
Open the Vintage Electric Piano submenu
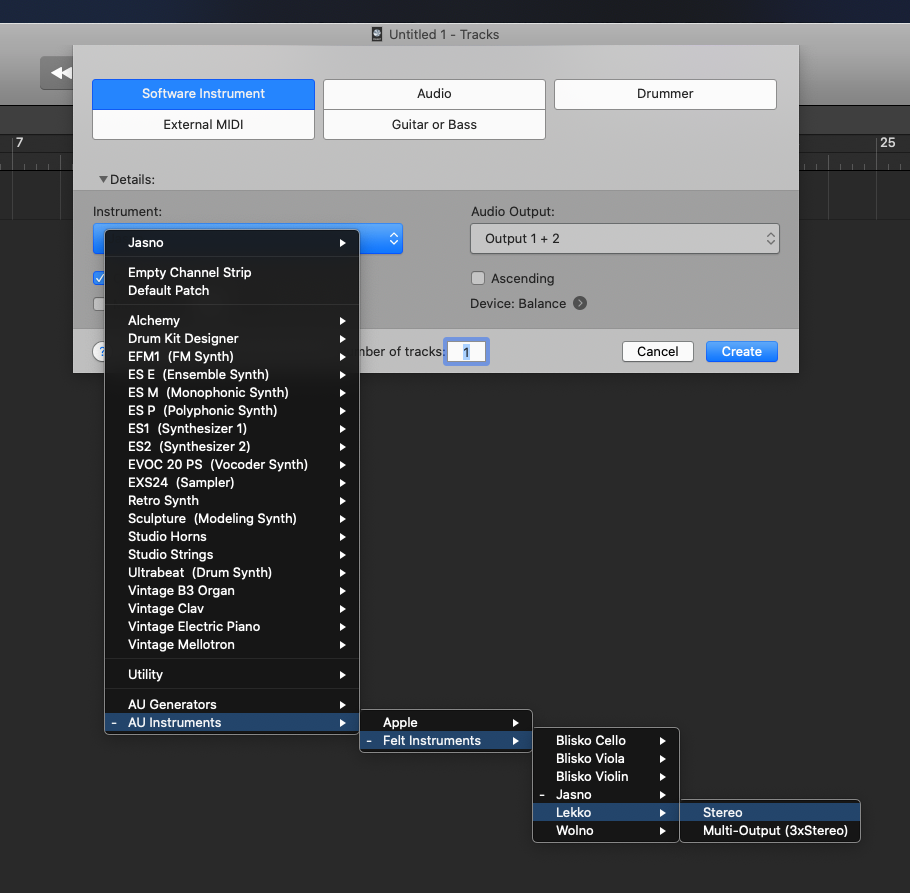(x=232, y=626)
